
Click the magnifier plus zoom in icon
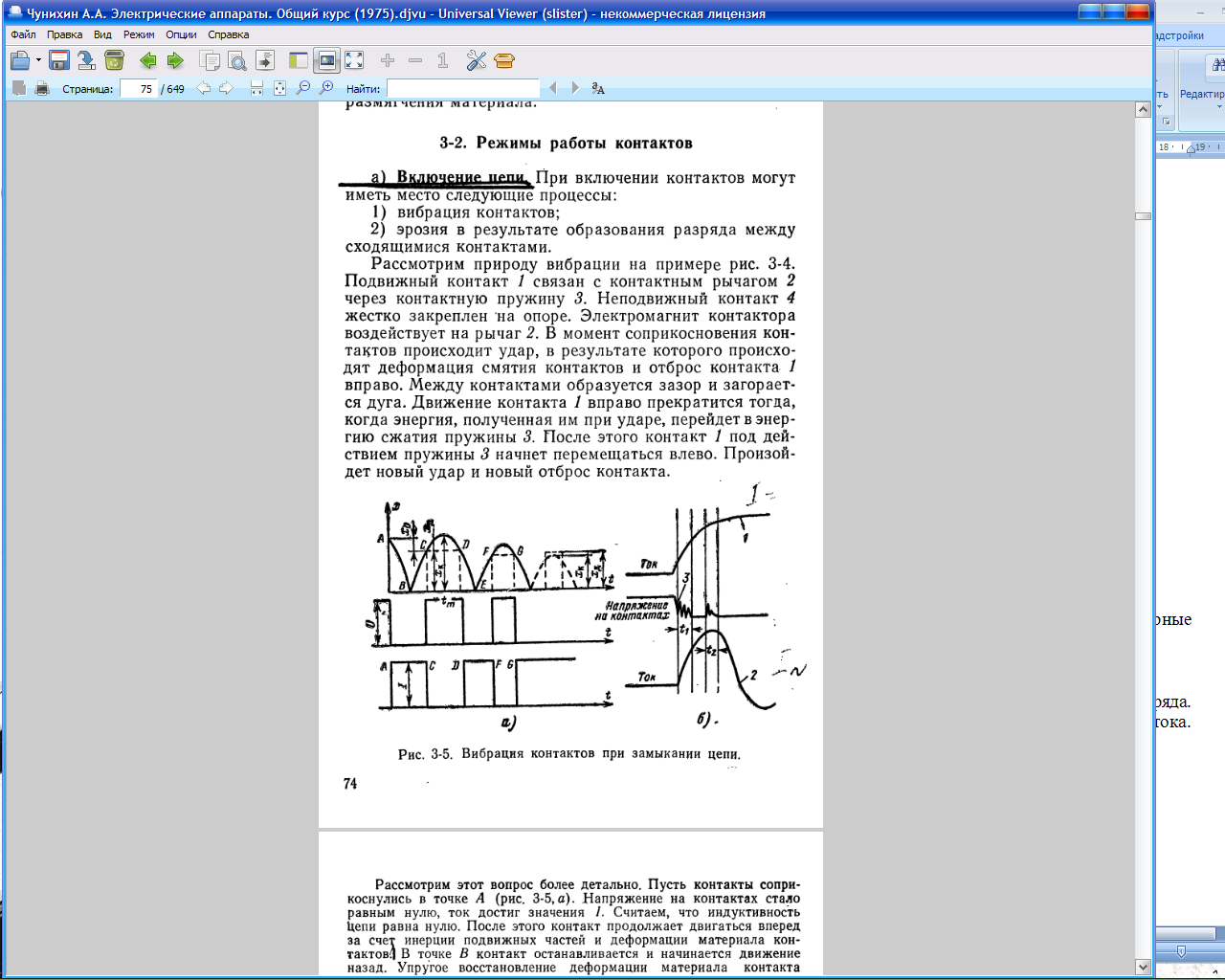coord(326,88)
